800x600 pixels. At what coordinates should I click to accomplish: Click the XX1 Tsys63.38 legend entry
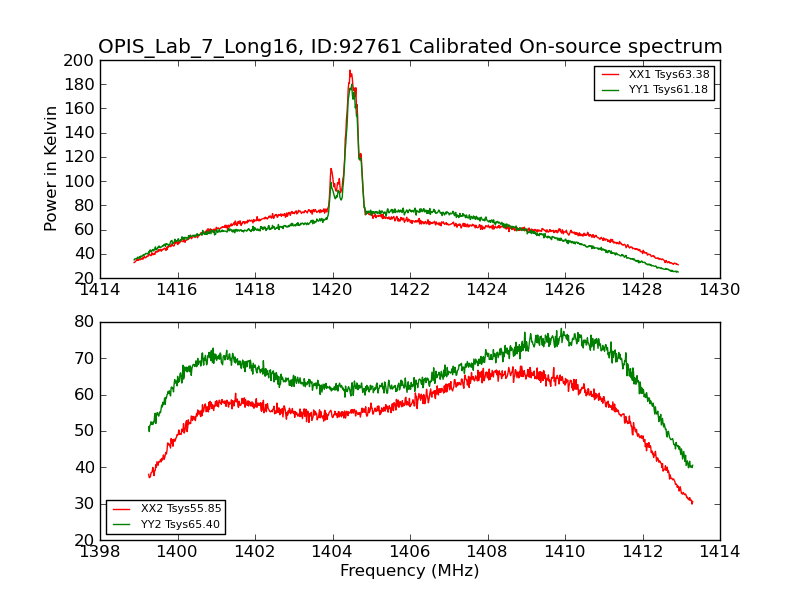tap(669, 75)
